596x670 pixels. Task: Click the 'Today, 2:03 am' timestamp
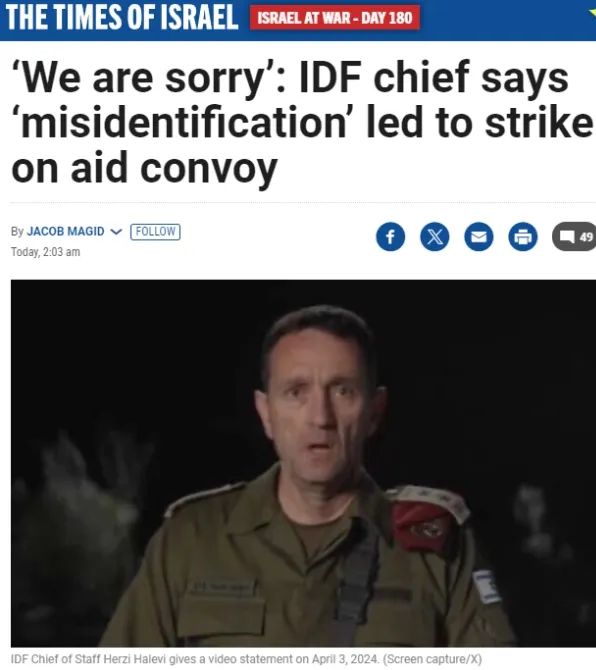click(x=45, y=252)
